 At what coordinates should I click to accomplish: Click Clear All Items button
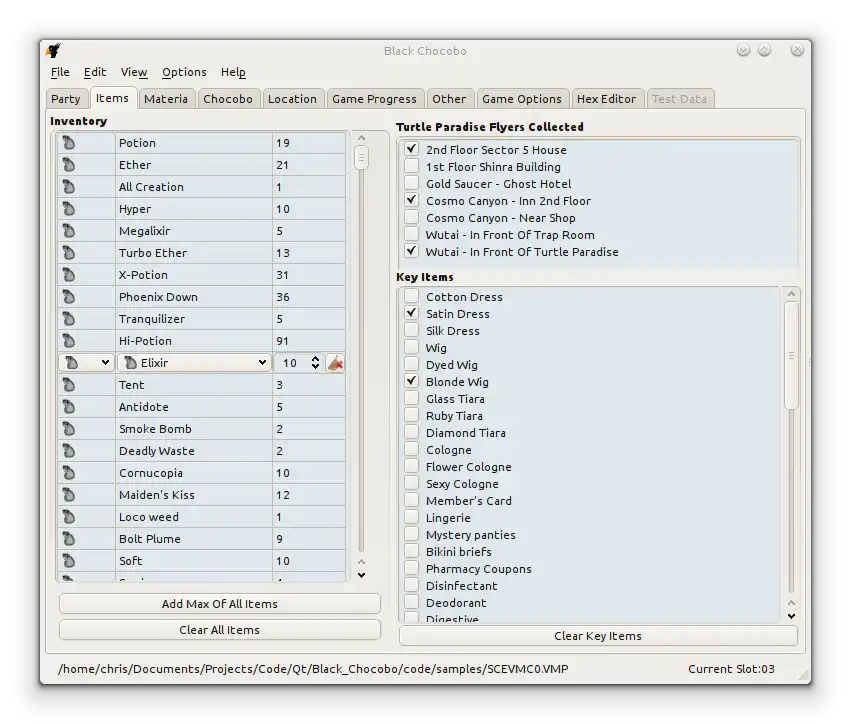[x=220, y=630]
